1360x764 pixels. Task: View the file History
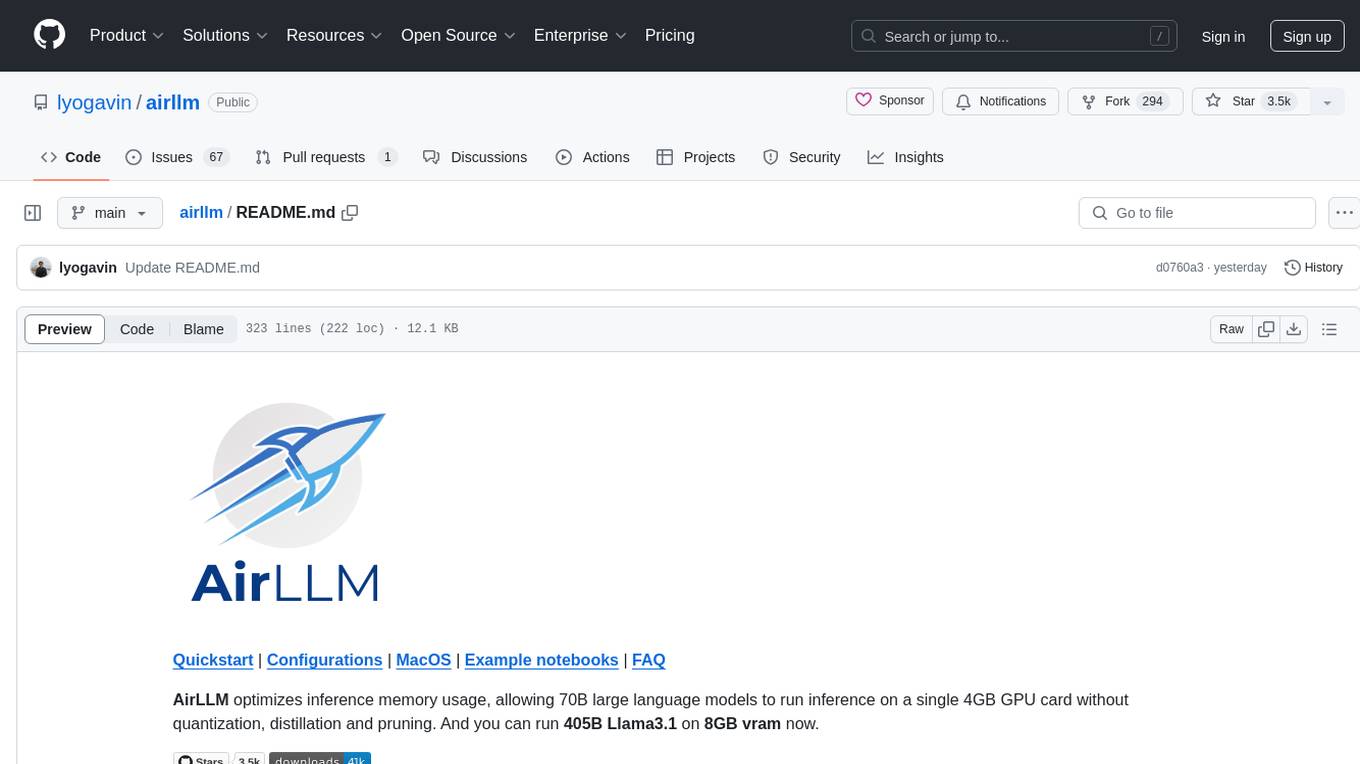tap(1313, 268)
